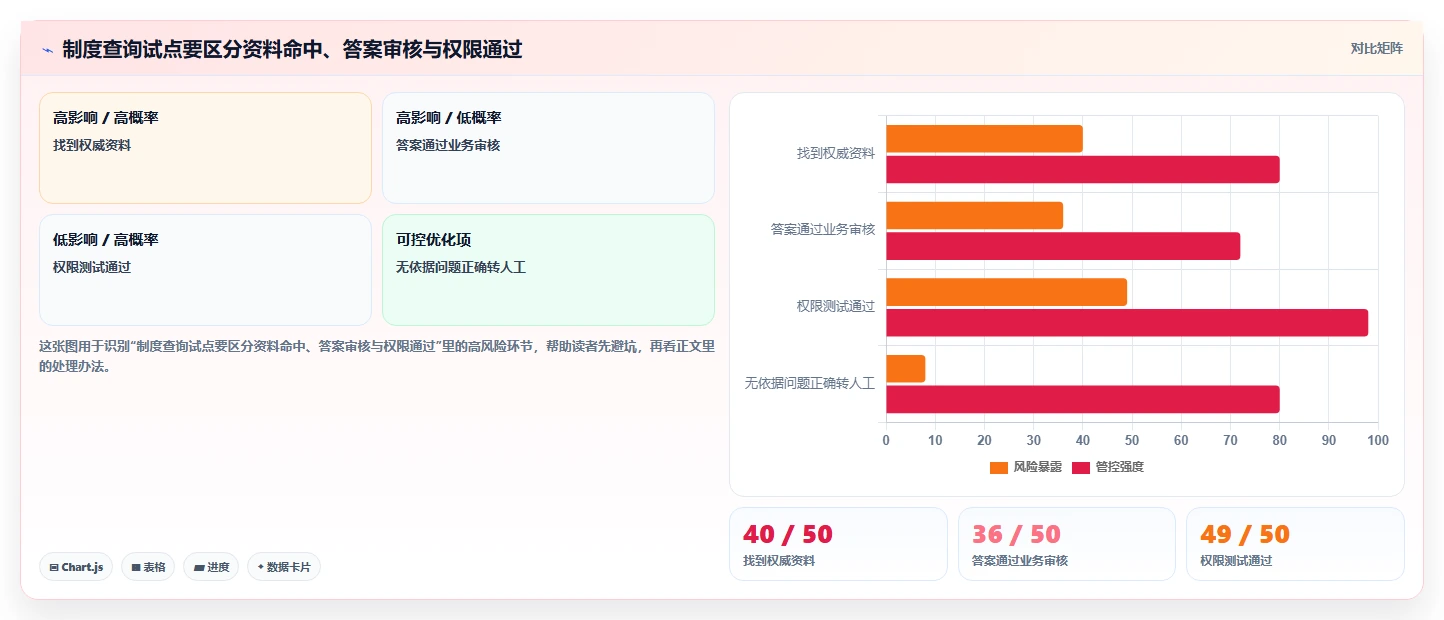Select the 表格 tag chip
Image resolution: width=1444 pixels, height=620 pixels.
148,567
